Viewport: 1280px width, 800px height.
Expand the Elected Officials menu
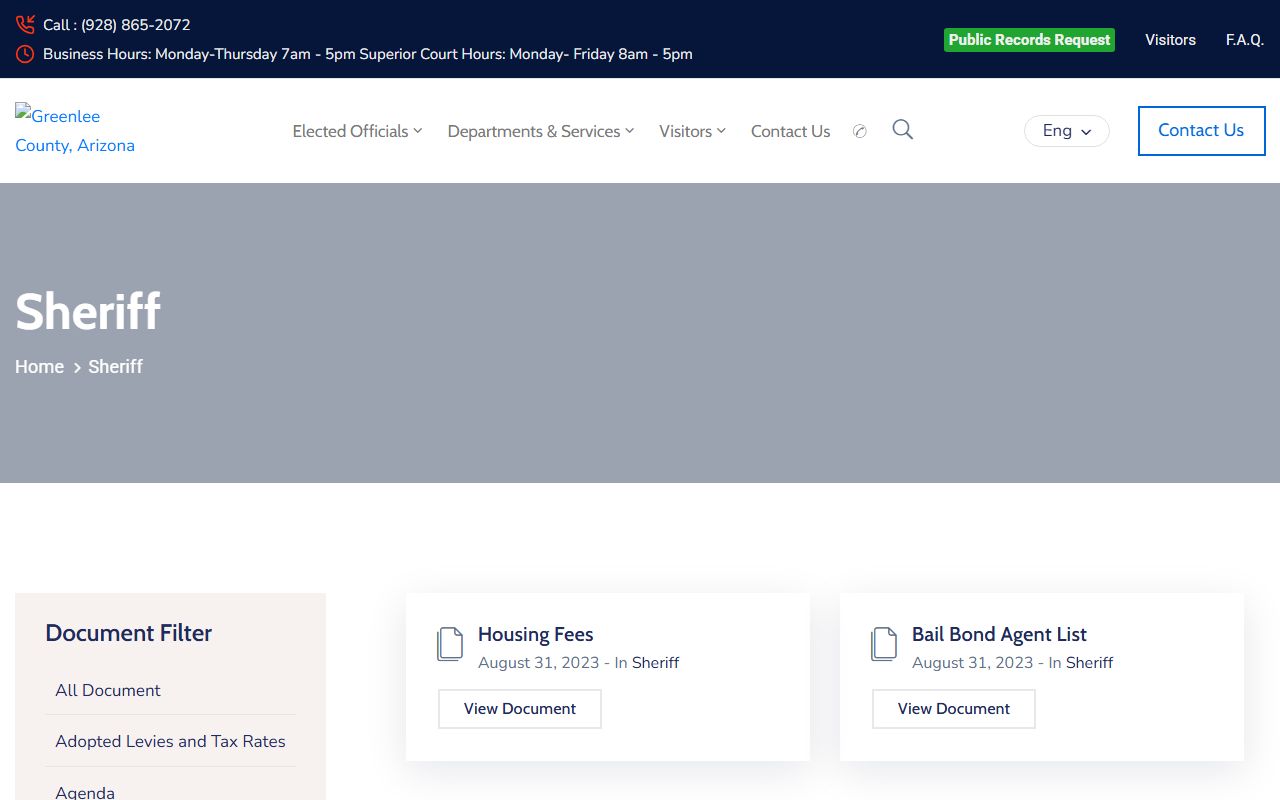357,131
